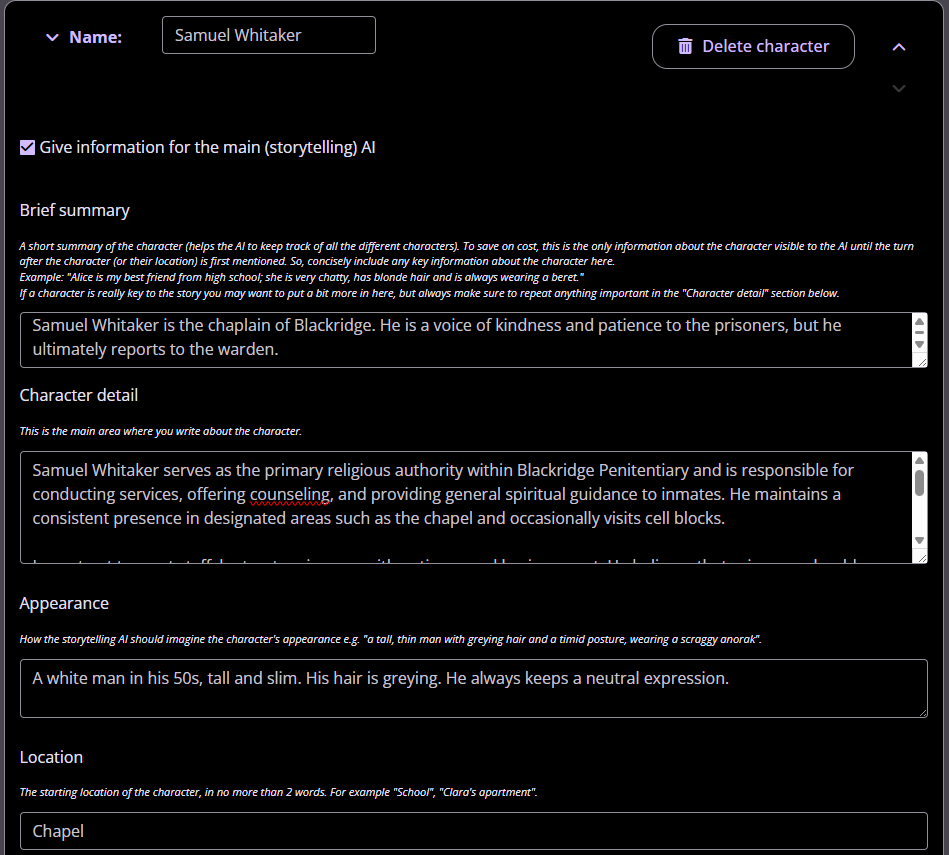Move character down with the down chevron
The height and width of the screenshot is (855, 949).
click(x=899, y=88)
